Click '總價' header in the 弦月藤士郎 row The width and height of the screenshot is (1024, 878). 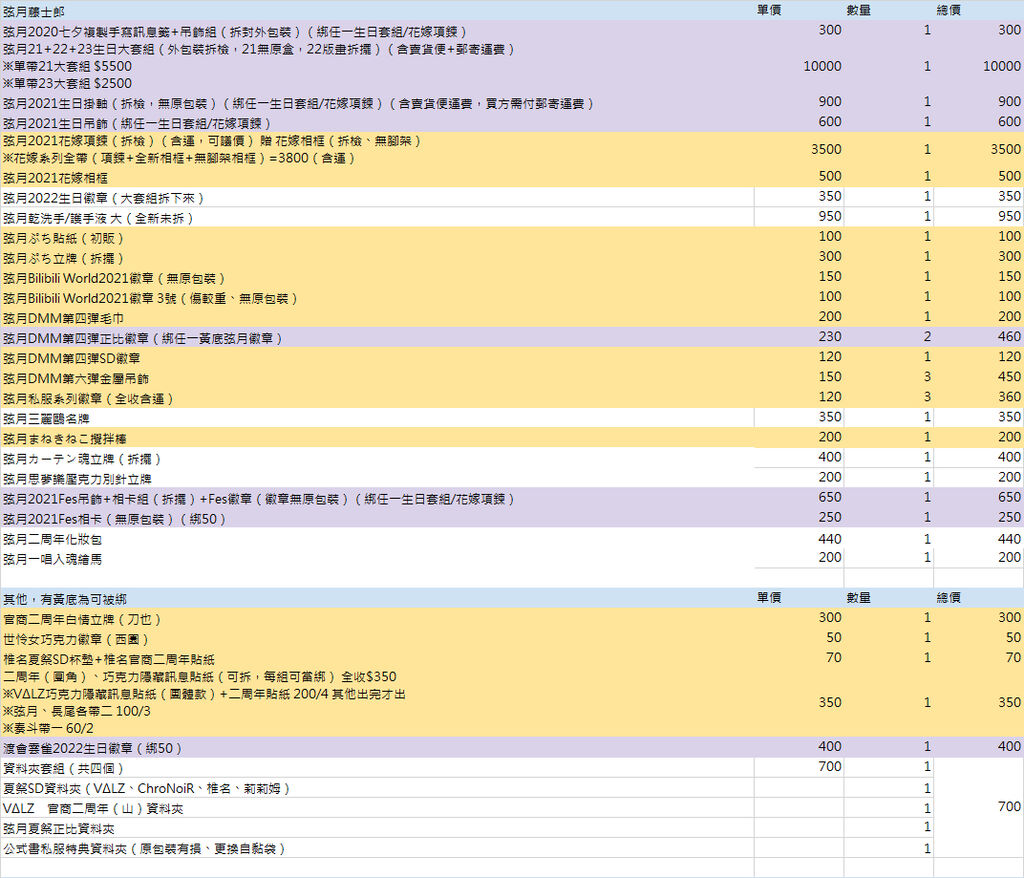coord(948,10)
